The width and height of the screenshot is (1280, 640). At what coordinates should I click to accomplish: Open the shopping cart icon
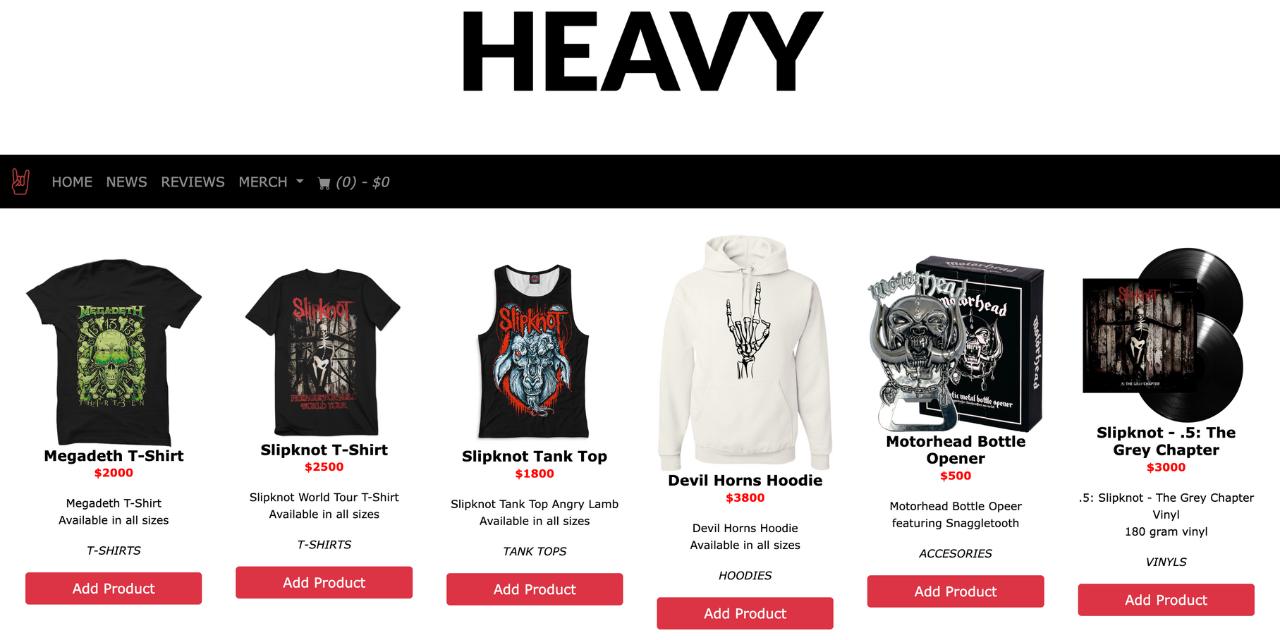[324, 183]
